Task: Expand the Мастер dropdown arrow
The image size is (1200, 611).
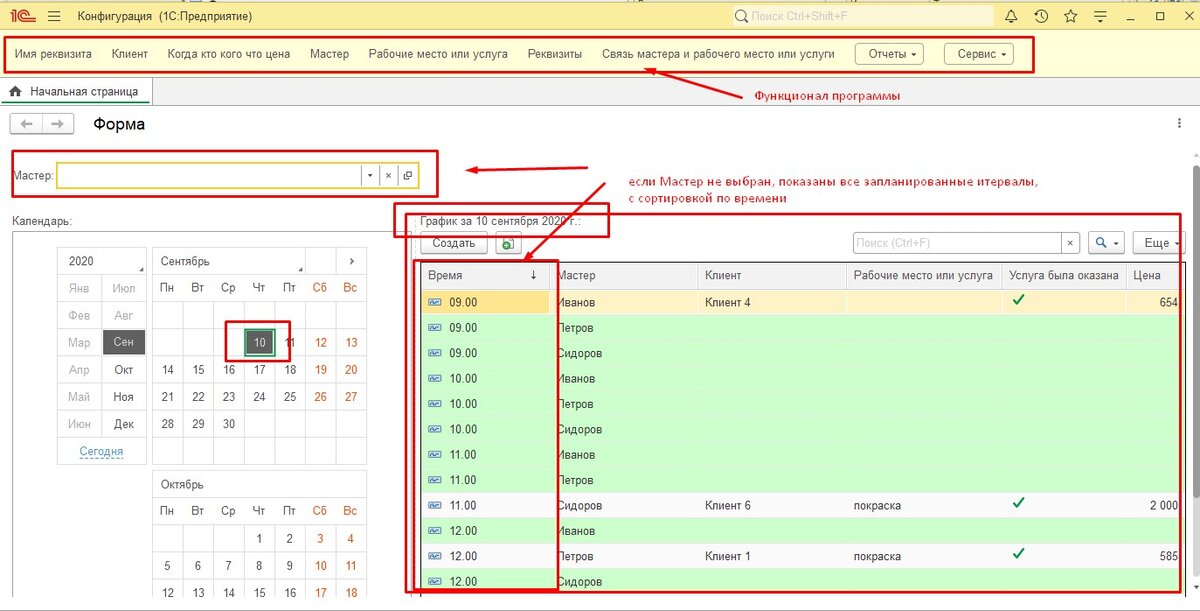Action: point(370,175)
